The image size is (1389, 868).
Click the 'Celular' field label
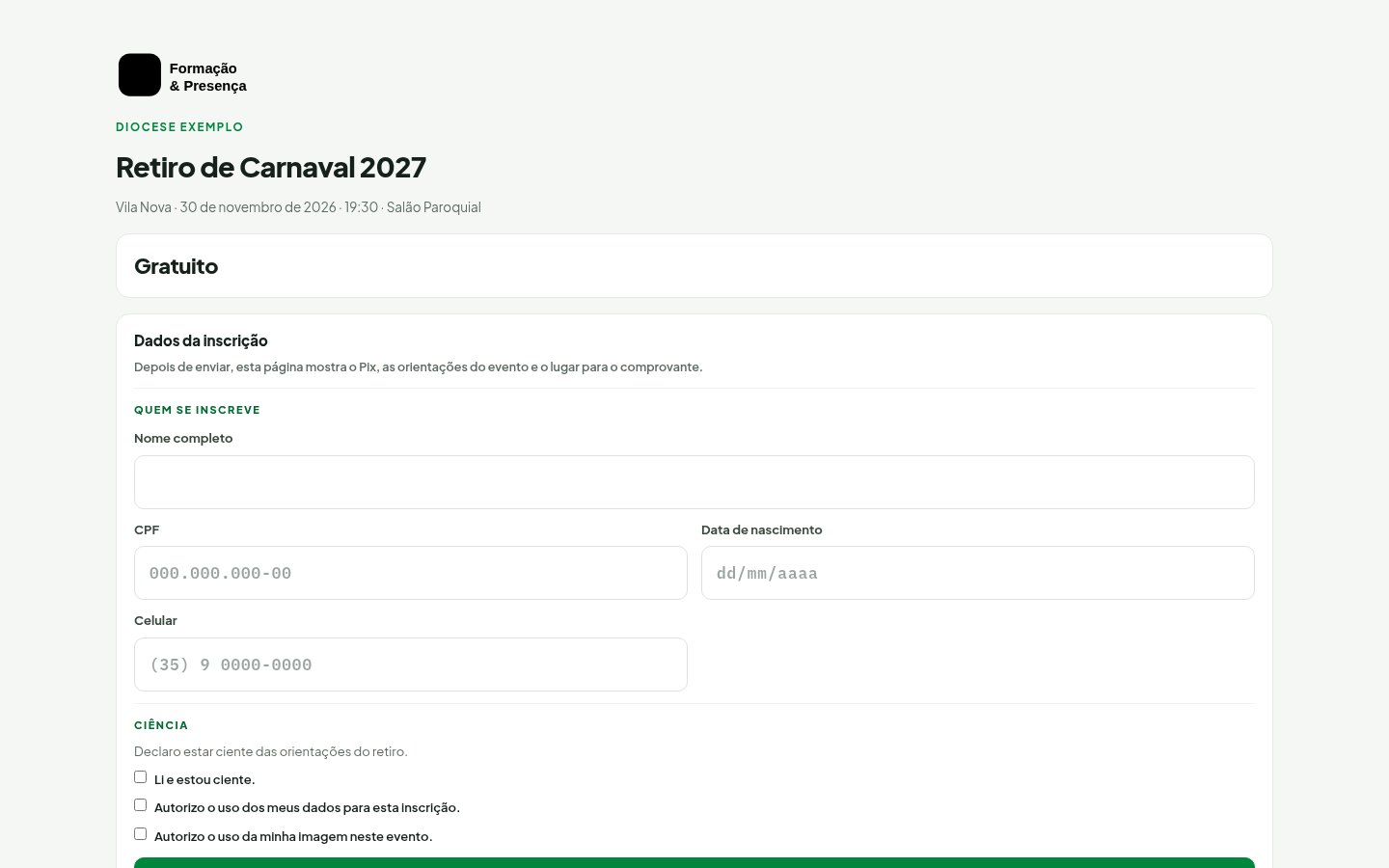click(x=155, y=621)
